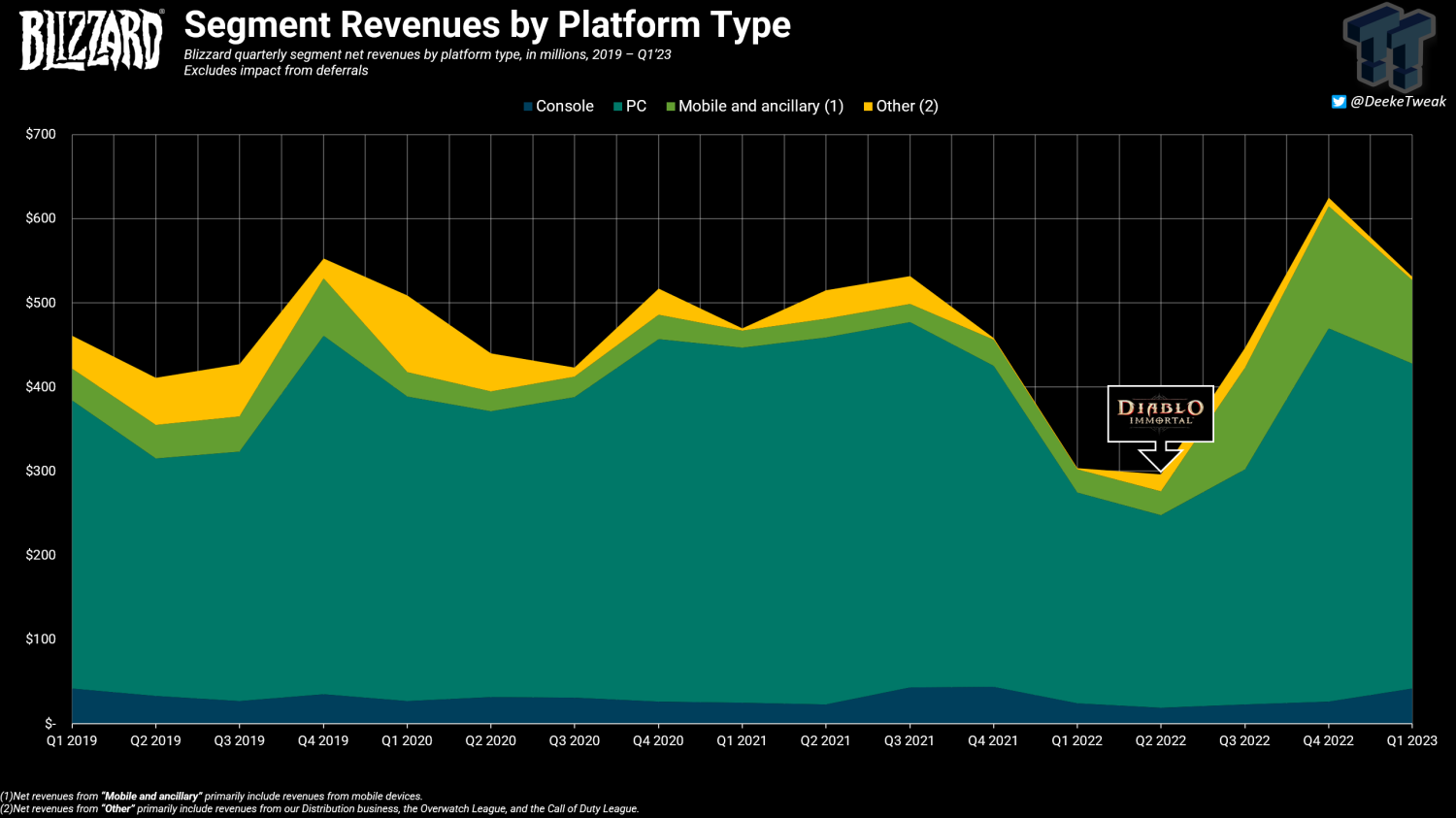Click the TweakTown TT logo

(x=1389, y=47)
